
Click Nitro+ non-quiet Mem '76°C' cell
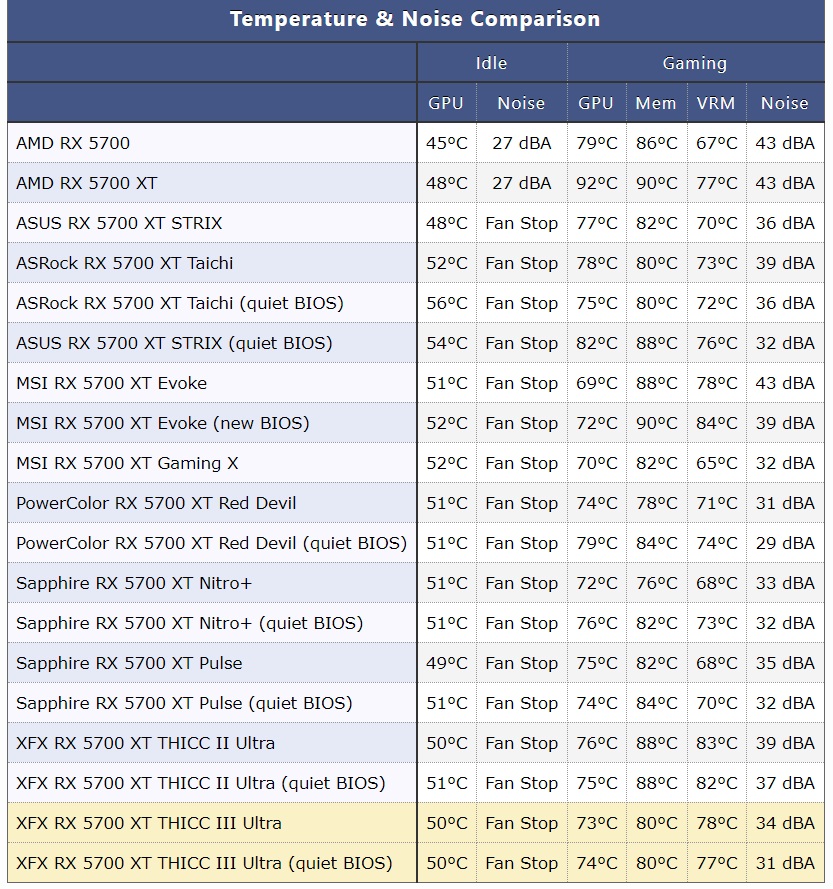coord(657,583)
